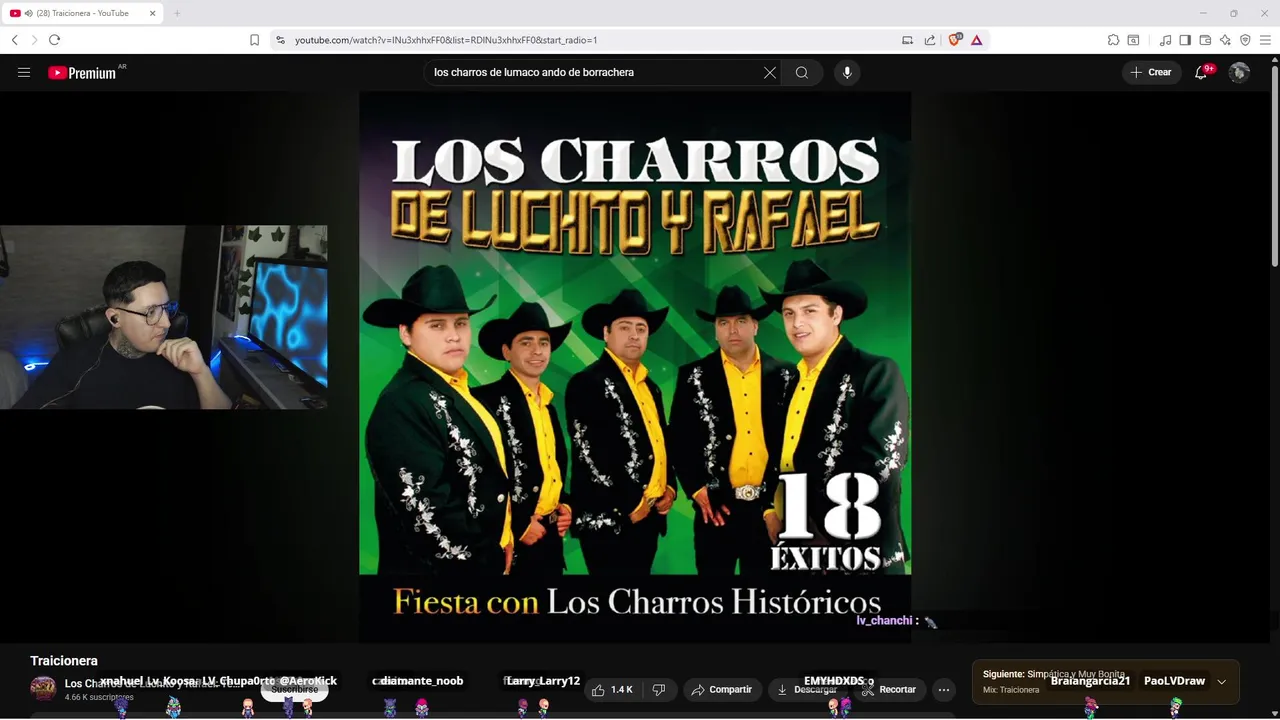Click the video album cover player

point(635,367)
